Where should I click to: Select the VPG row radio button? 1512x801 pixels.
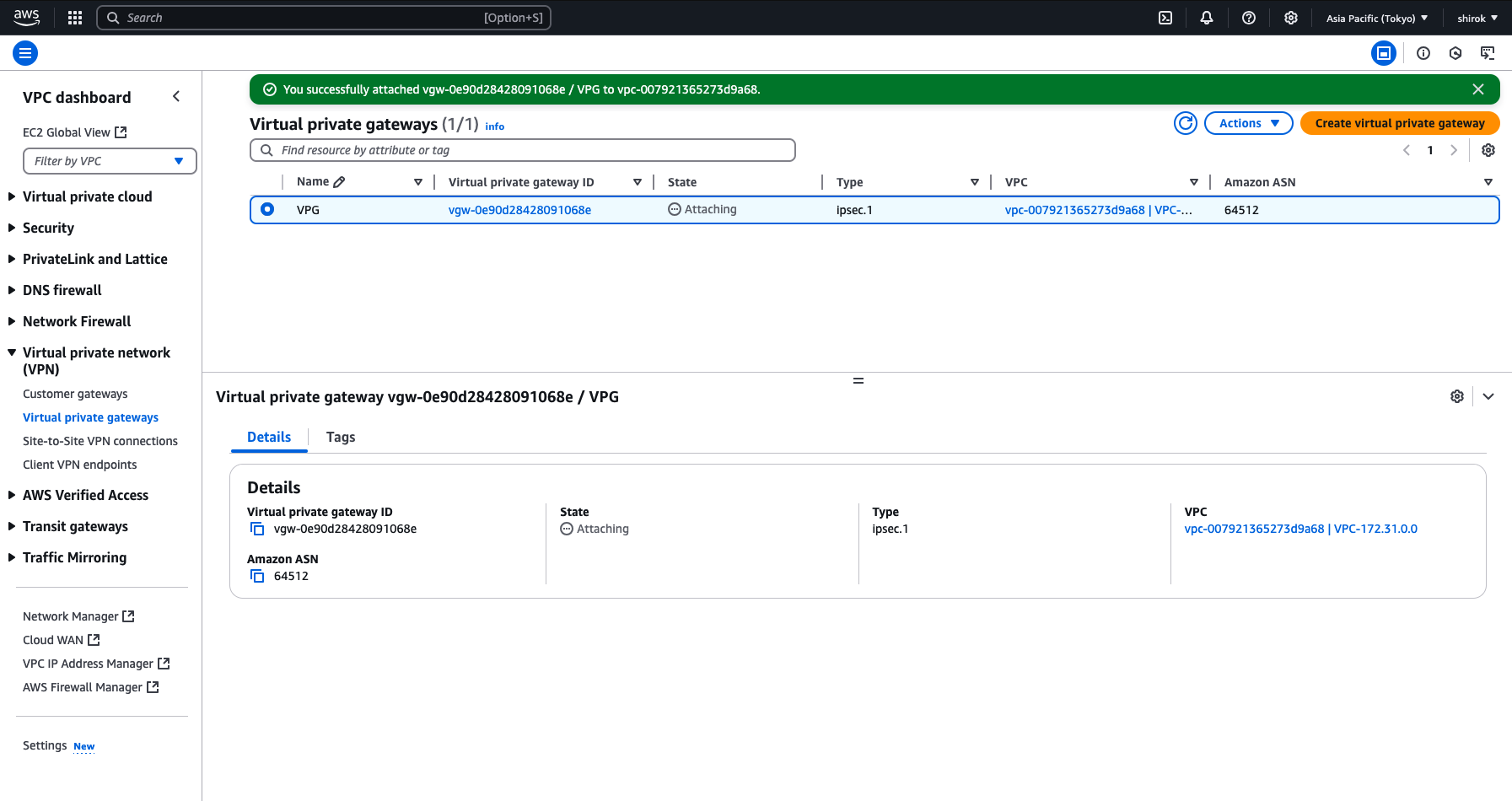267,209
